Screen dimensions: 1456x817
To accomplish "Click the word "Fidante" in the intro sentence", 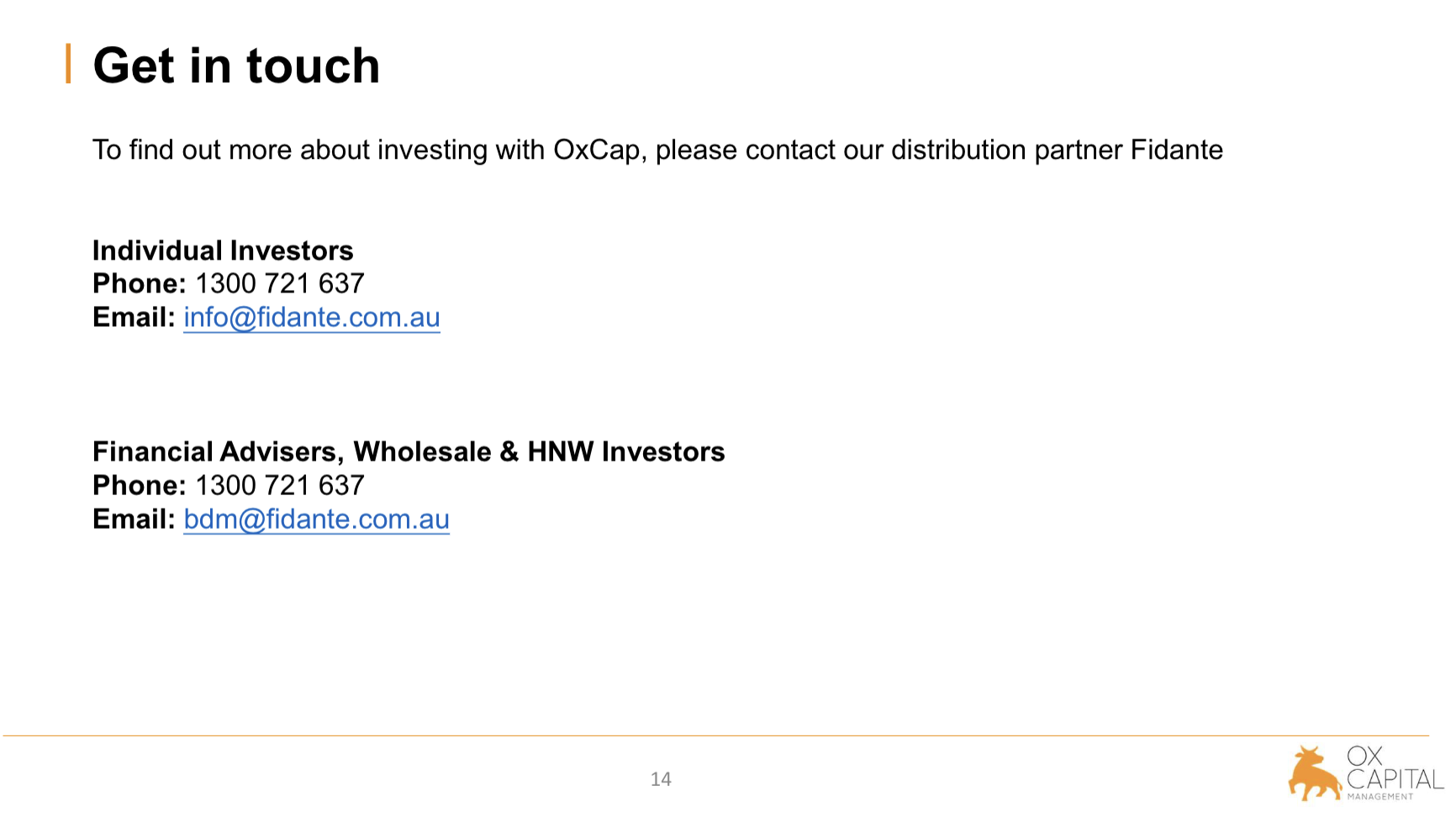I will pyautogui.click(x=1176, y=150).
